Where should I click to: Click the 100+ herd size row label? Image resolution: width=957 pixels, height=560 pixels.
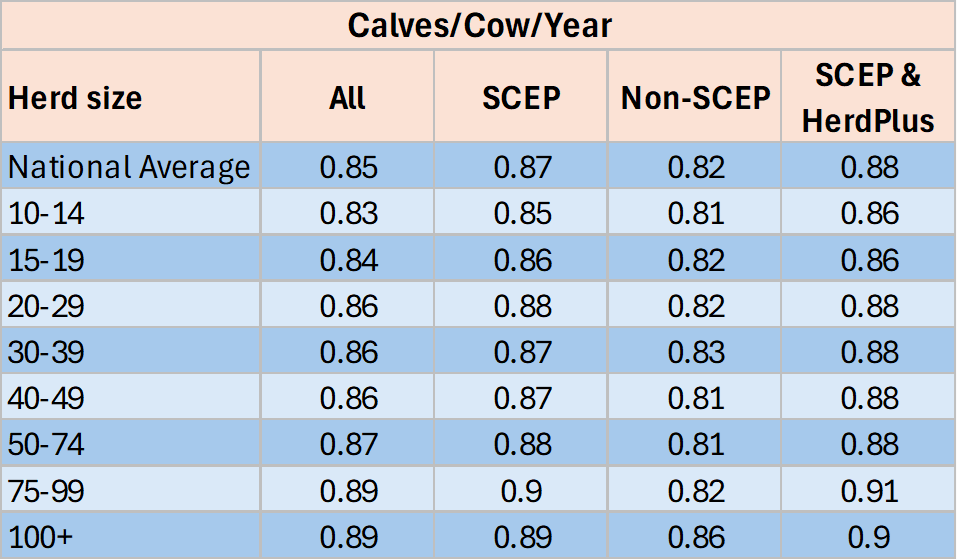40,537
